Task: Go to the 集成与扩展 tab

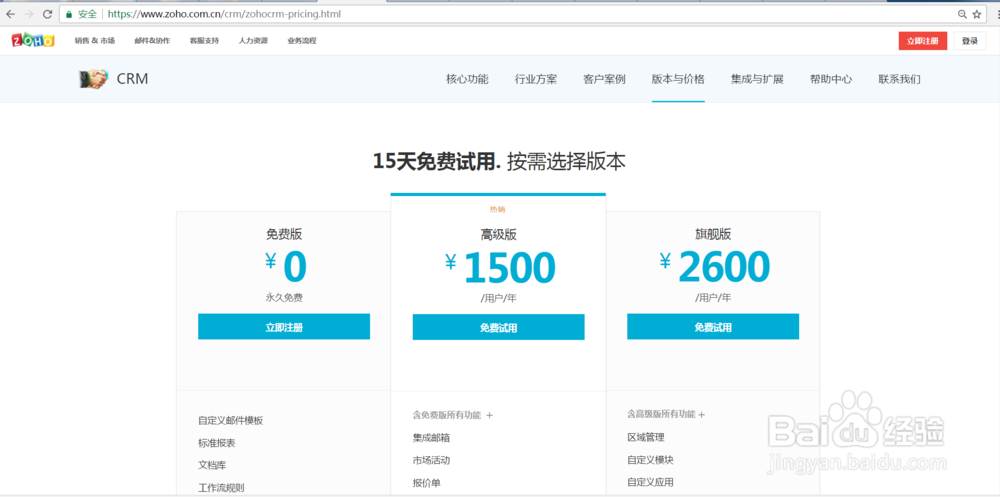Action: [x=757, y=79]
